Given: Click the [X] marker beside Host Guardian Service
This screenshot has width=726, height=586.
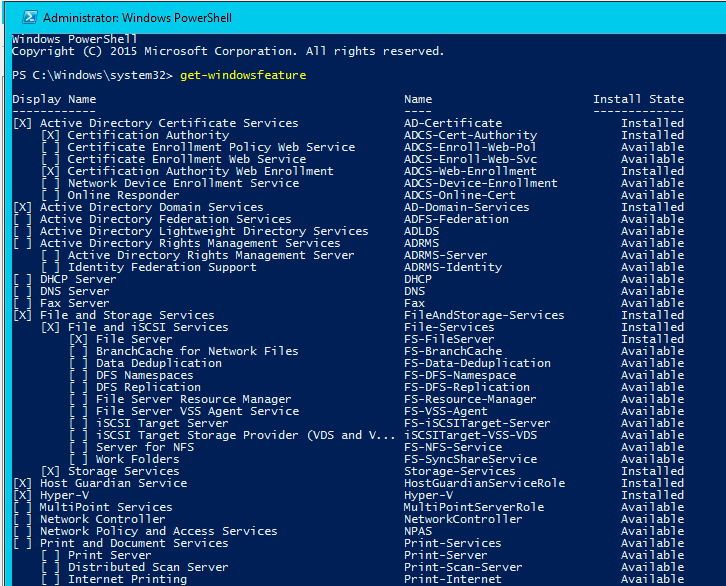Looking at the screenshot, I should (x=23, y=483).
